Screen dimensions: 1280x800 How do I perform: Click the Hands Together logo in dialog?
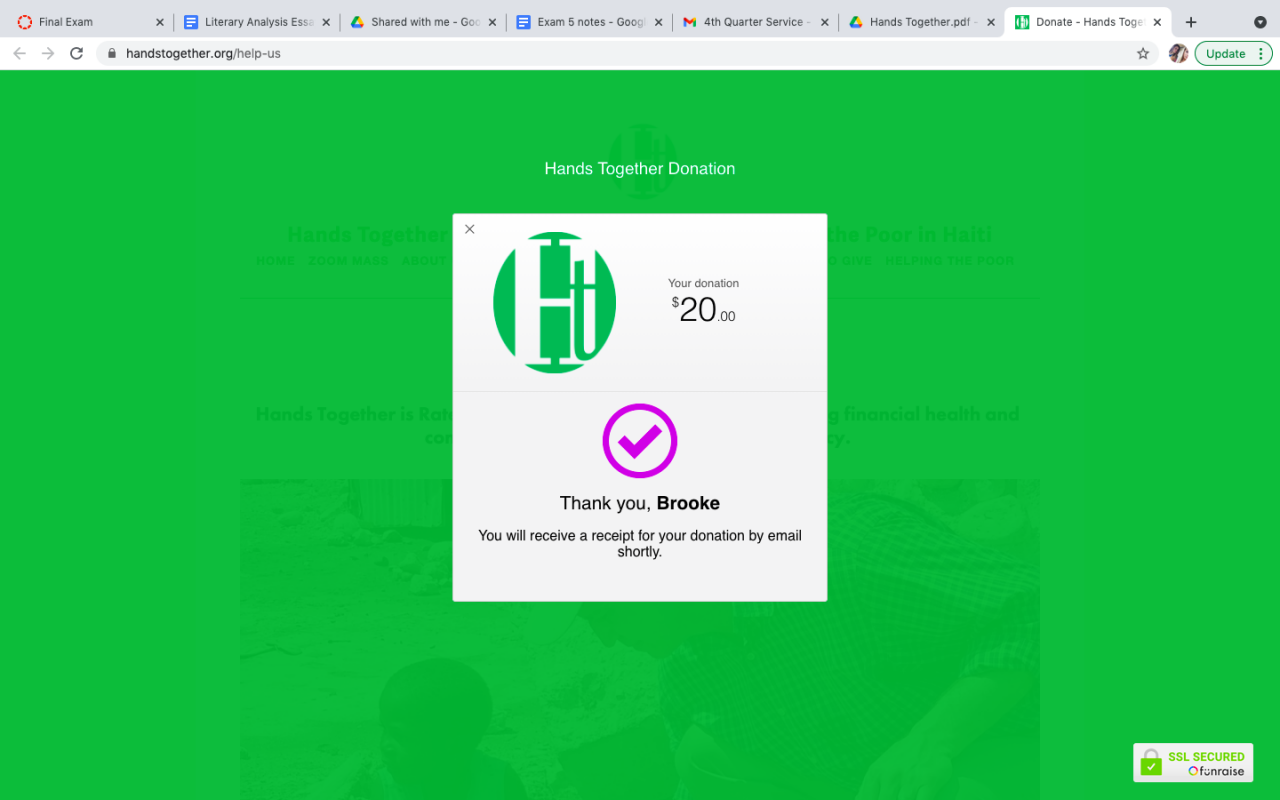tap(554, 302)
